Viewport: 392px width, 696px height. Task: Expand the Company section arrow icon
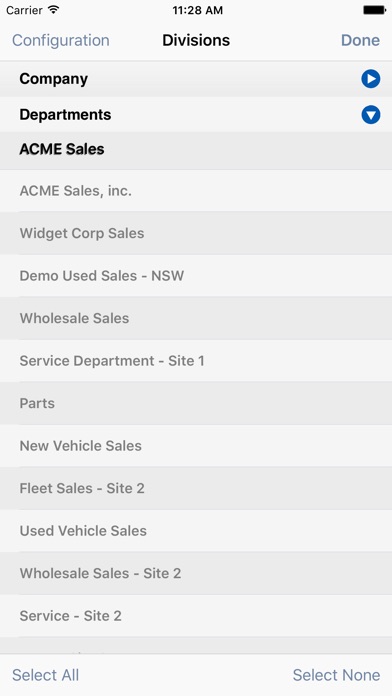370,79
